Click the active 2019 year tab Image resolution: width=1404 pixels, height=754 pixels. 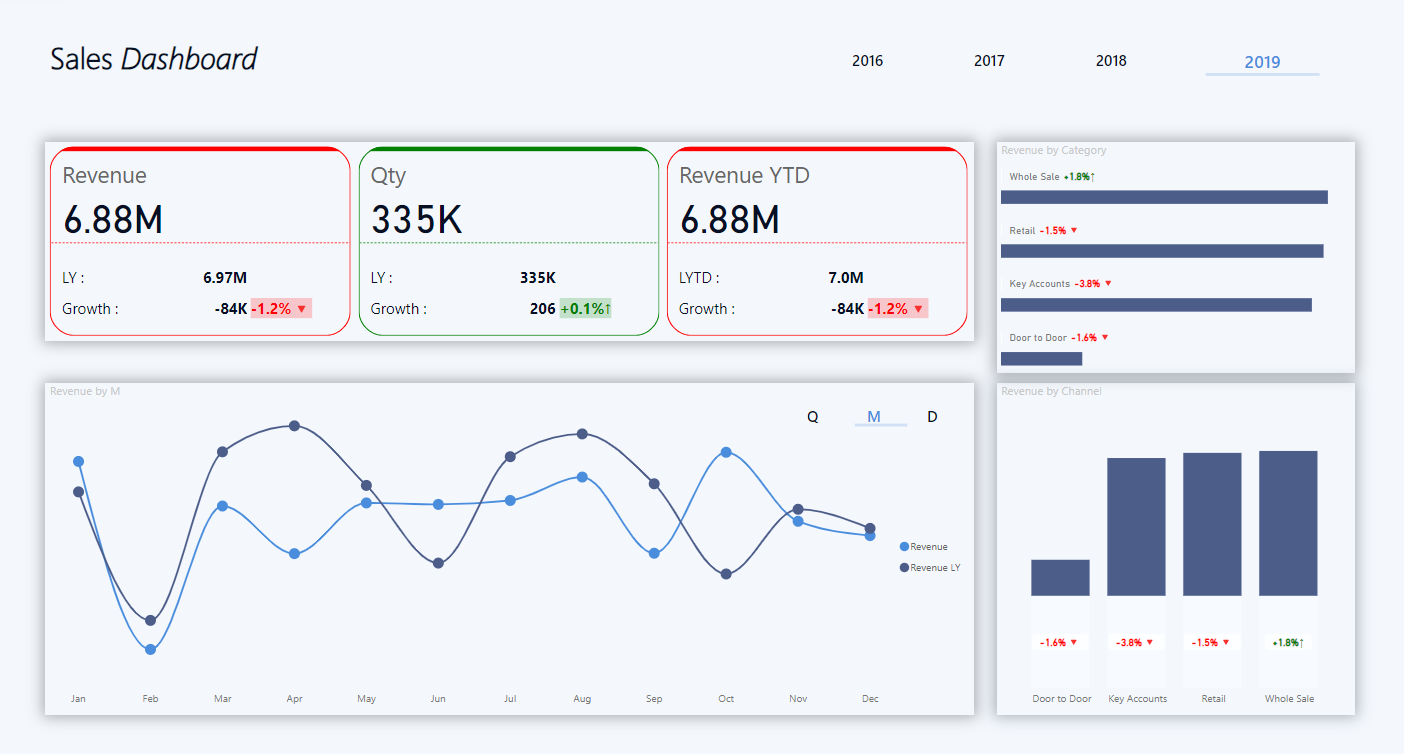1262,62
